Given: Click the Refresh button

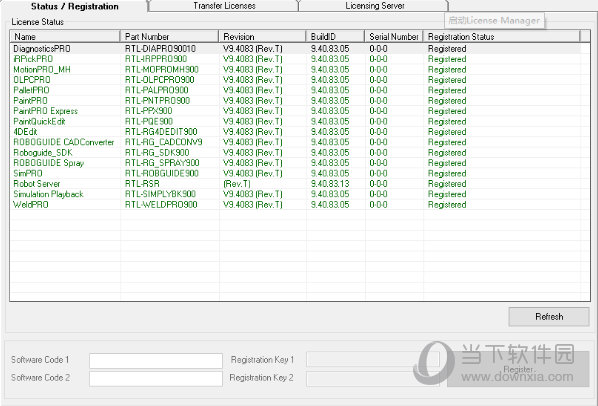Looking at the screenshot, I should click(x=549, y=316).
